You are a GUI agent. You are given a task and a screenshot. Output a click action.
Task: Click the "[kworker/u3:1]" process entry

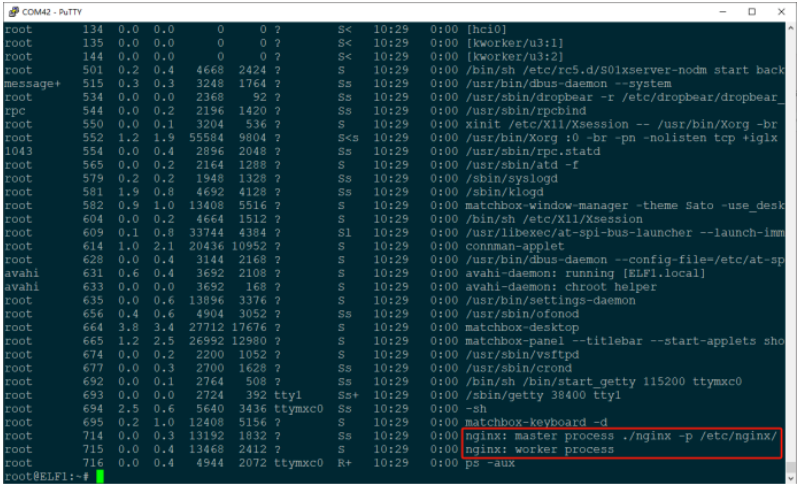point(515,43)
